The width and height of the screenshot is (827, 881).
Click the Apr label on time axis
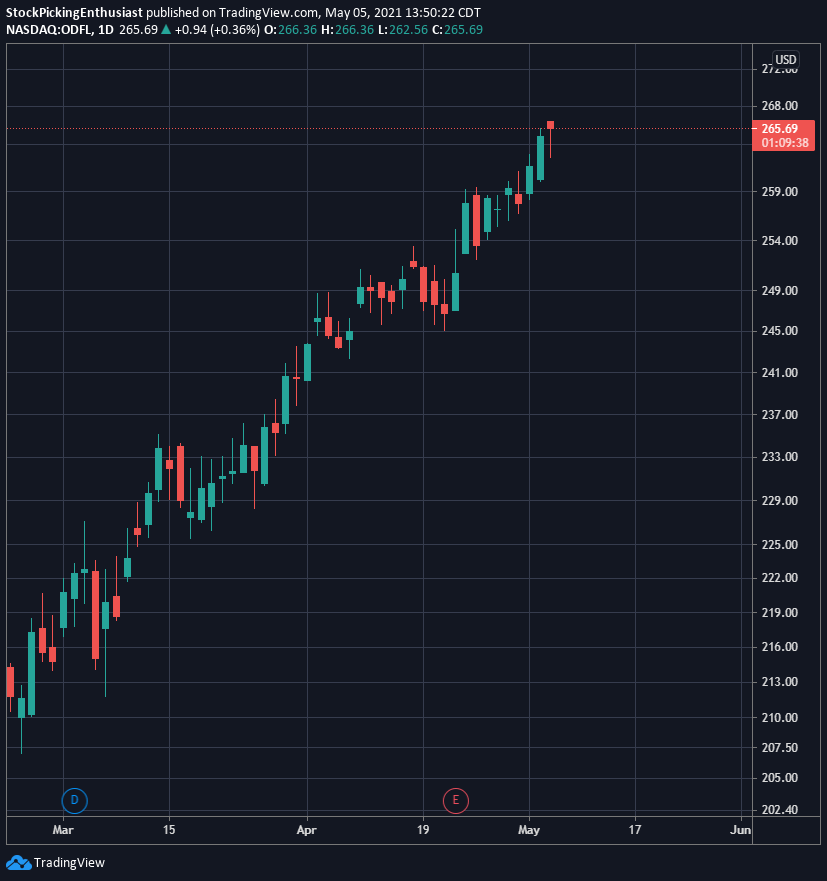pyautogui.click(x=307, y=830)
